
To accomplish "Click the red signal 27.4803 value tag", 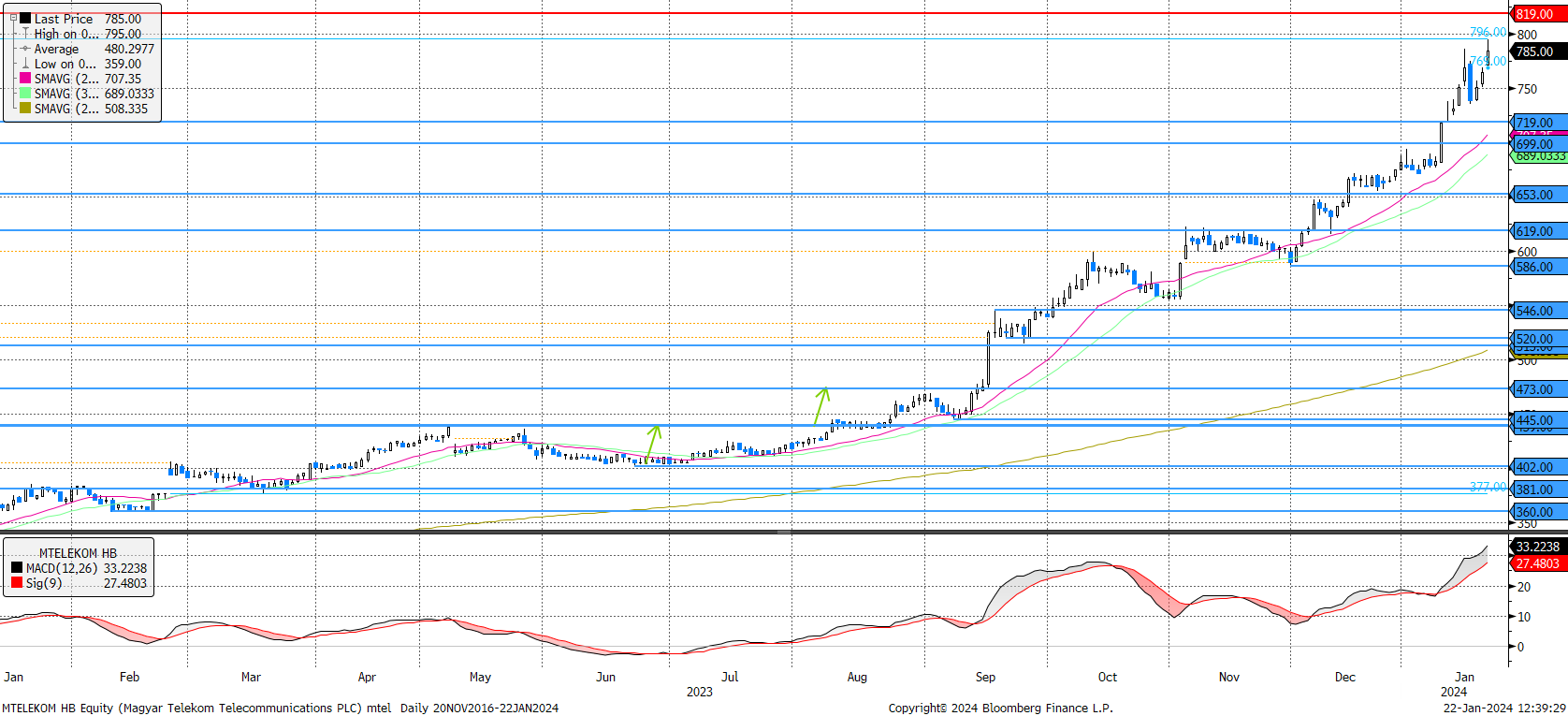I will (1539, 563).
